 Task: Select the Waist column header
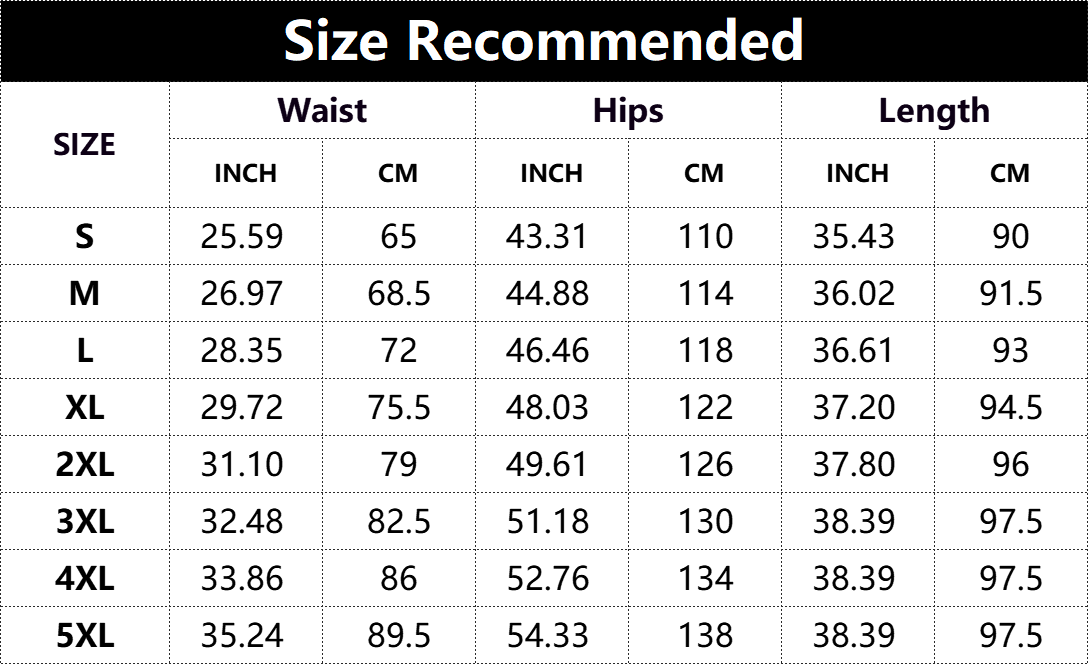point(322,110)
